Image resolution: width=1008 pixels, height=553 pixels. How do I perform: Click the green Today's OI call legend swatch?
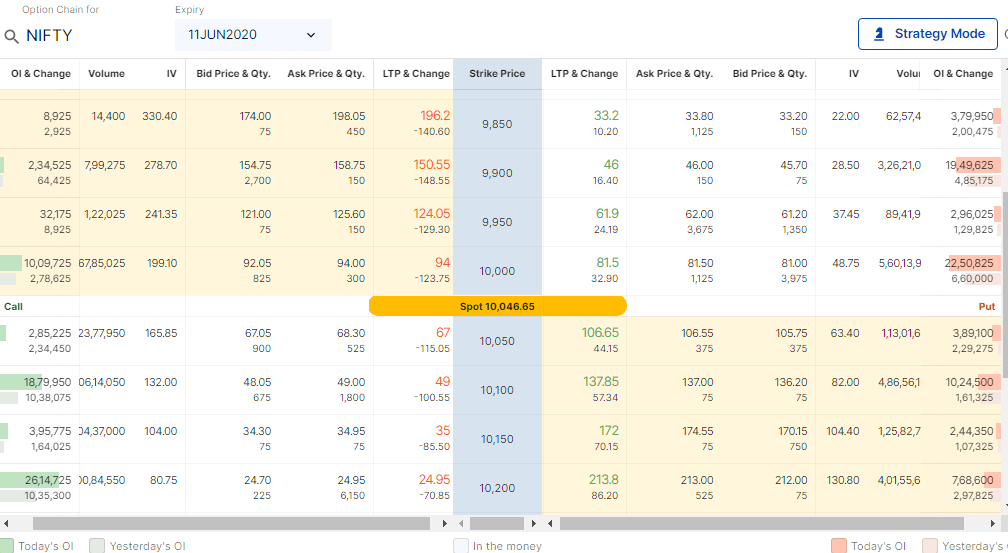(x=6, y=546)
